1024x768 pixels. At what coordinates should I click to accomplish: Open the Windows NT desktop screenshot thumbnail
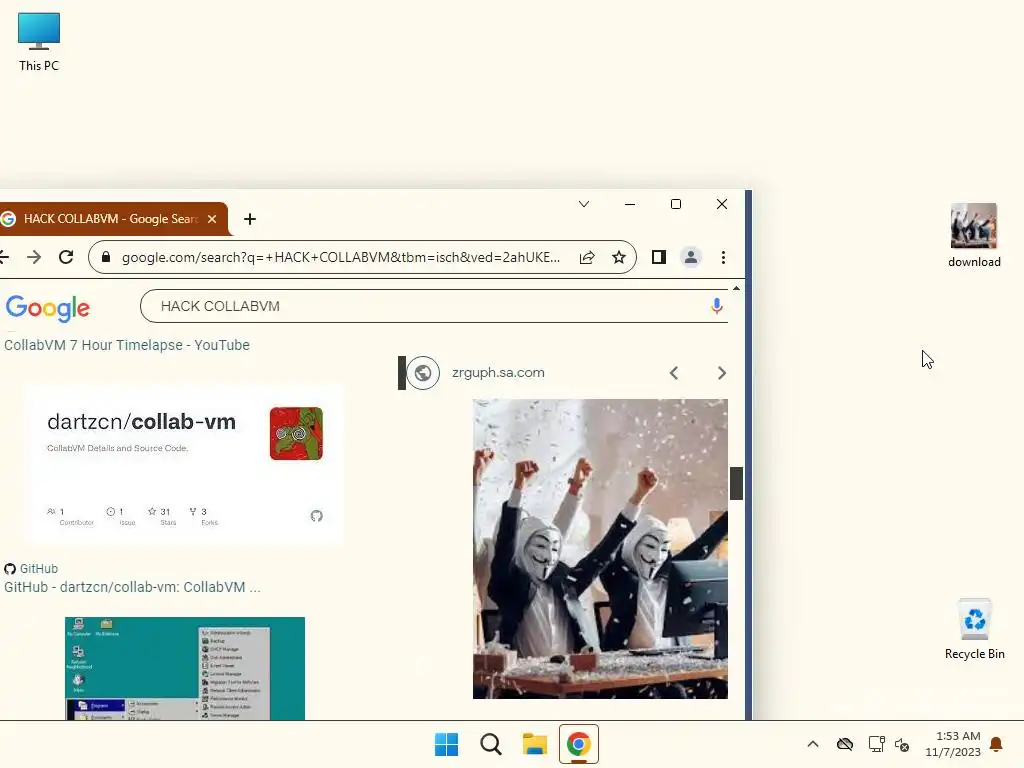pyautogui.click(x=185, y=668)
